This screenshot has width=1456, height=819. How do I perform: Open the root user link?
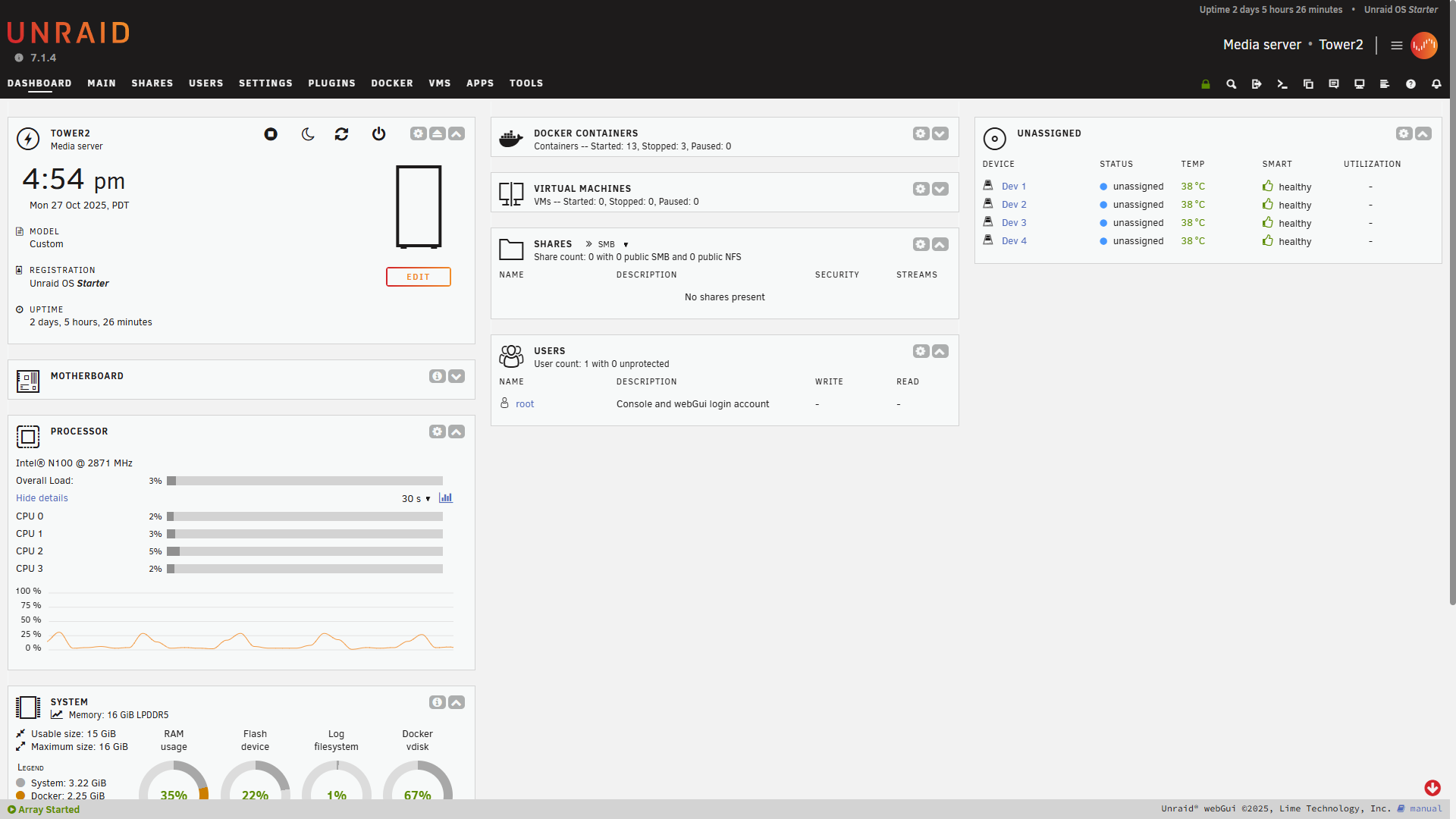coord(525,404)
